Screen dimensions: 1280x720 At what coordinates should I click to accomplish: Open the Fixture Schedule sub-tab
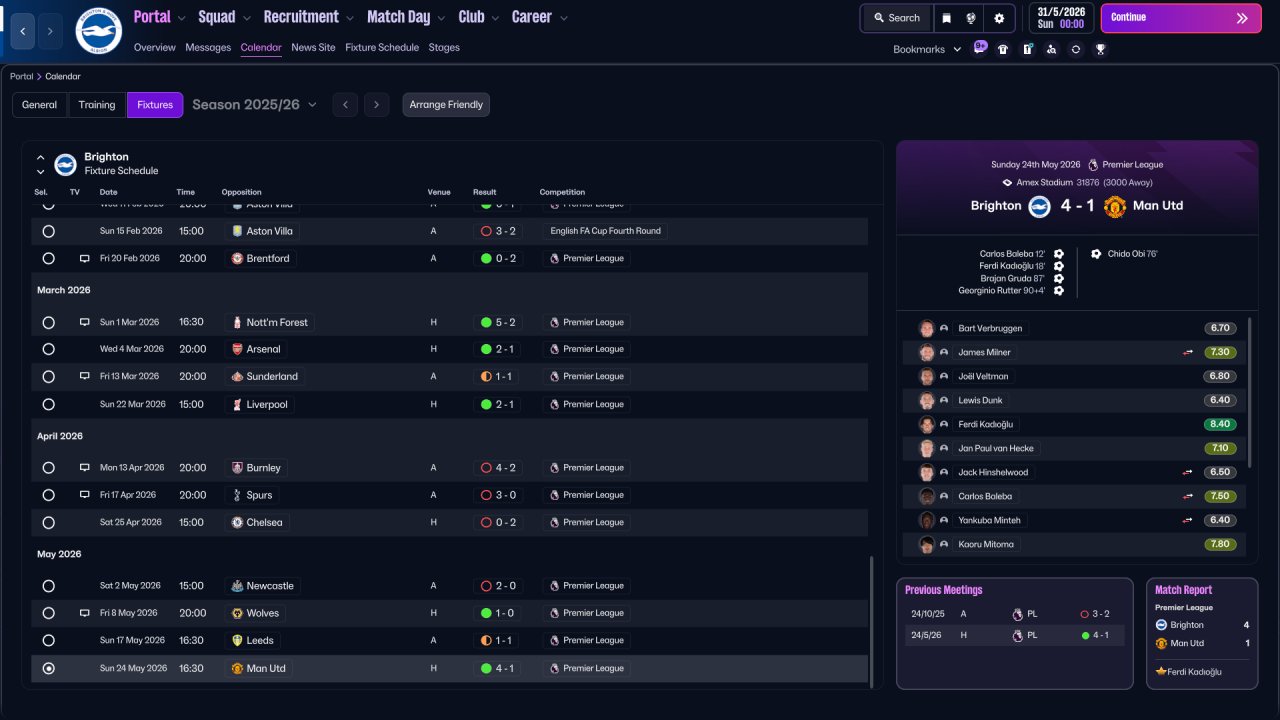[382, 48]
